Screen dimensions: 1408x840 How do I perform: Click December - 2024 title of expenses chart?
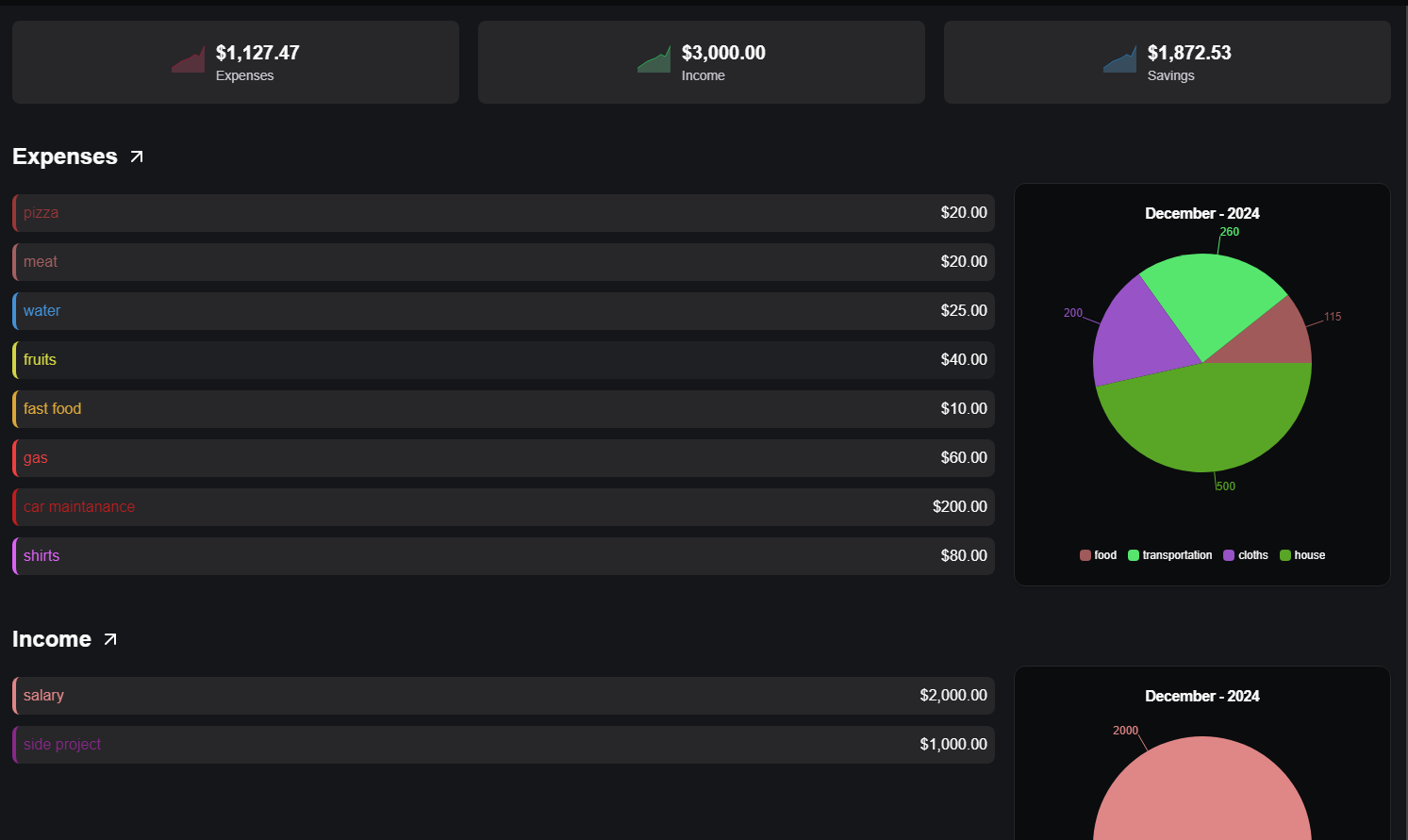(x=1202, y=214)
